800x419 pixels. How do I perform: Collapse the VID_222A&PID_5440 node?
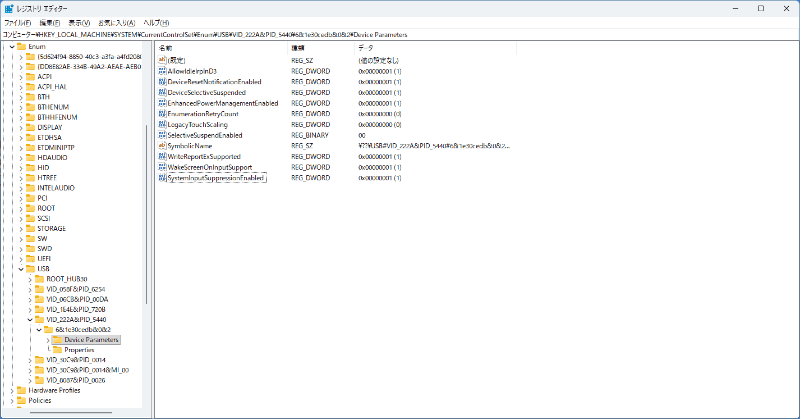click(30, 319)
